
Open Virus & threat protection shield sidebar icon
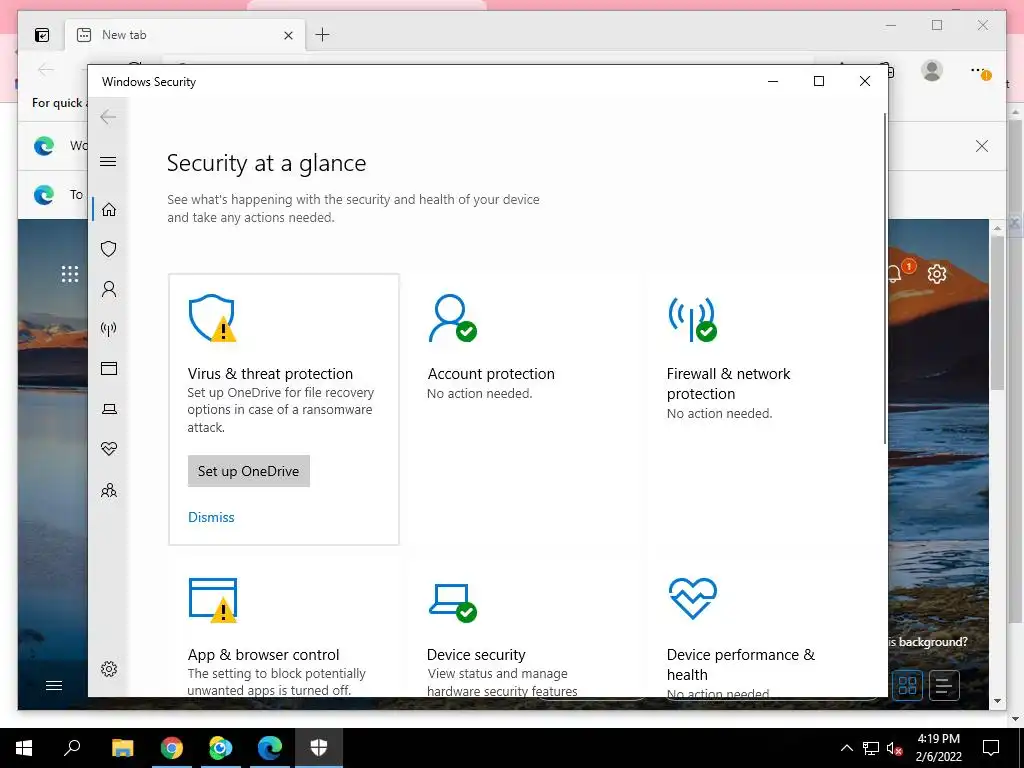pyautogui.click(x=109, y=249)
